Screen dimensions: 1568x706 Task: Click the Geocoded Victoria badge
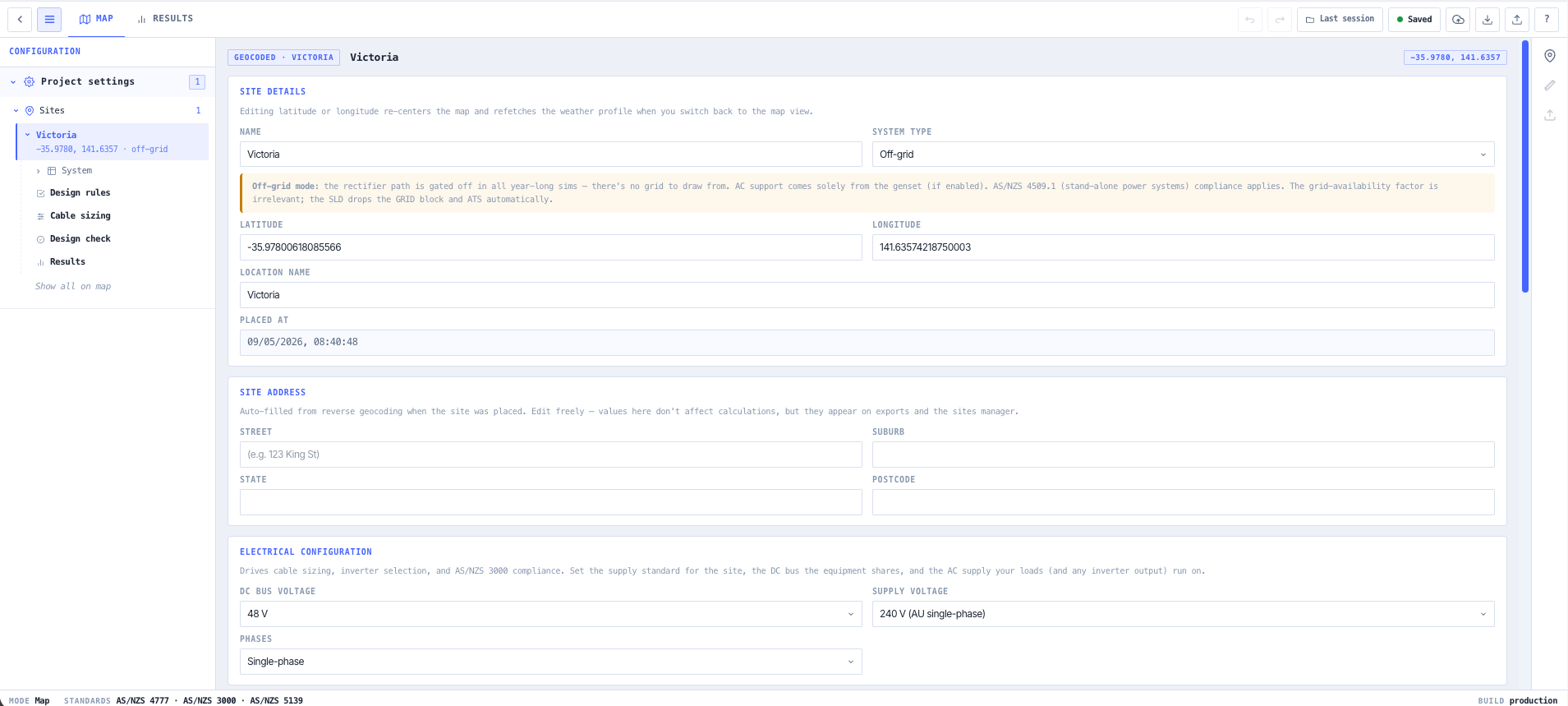click(x=283, y=58)
